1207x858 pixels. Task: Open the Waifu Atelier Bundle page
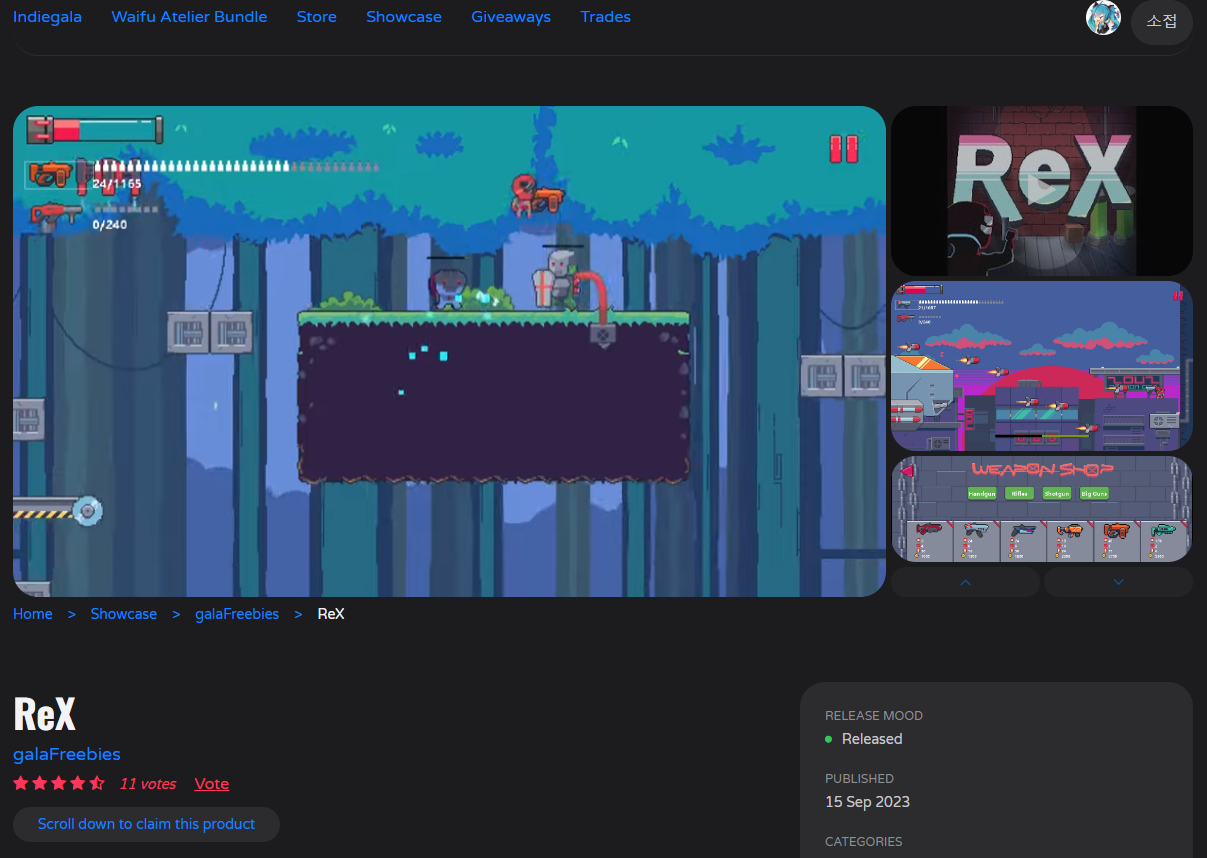pos(189,17)
